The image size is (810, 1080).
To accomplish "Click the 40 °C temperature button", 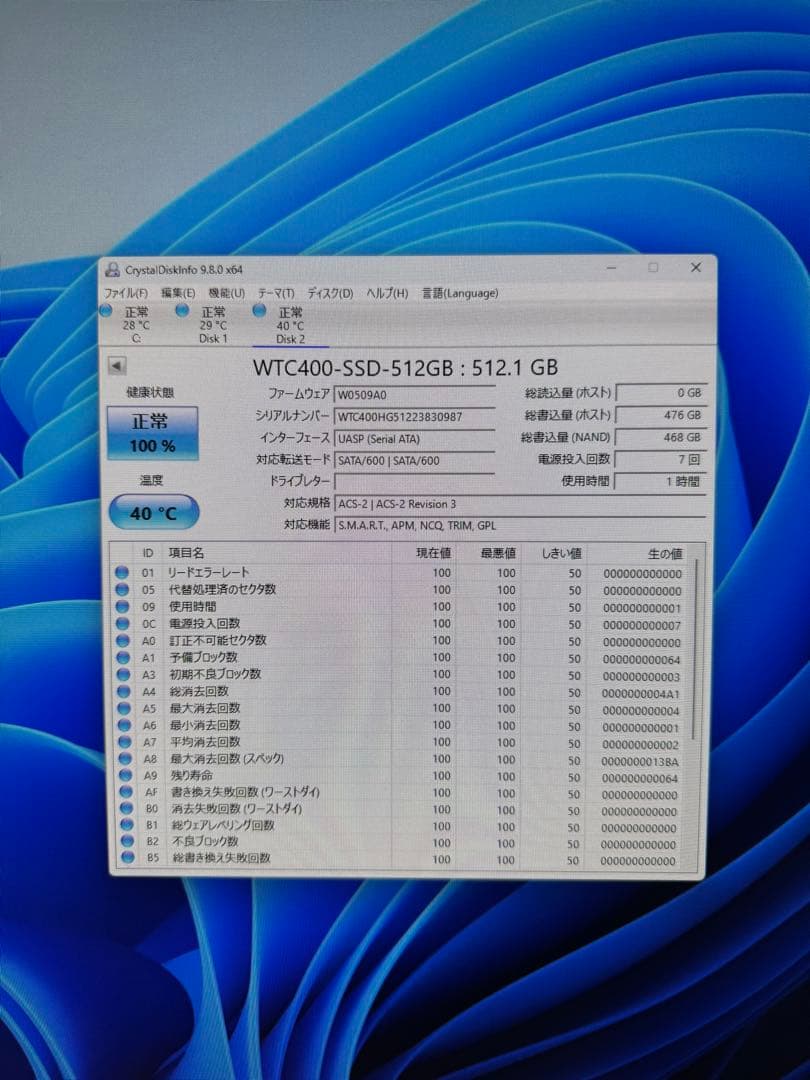I will [154, 512].
